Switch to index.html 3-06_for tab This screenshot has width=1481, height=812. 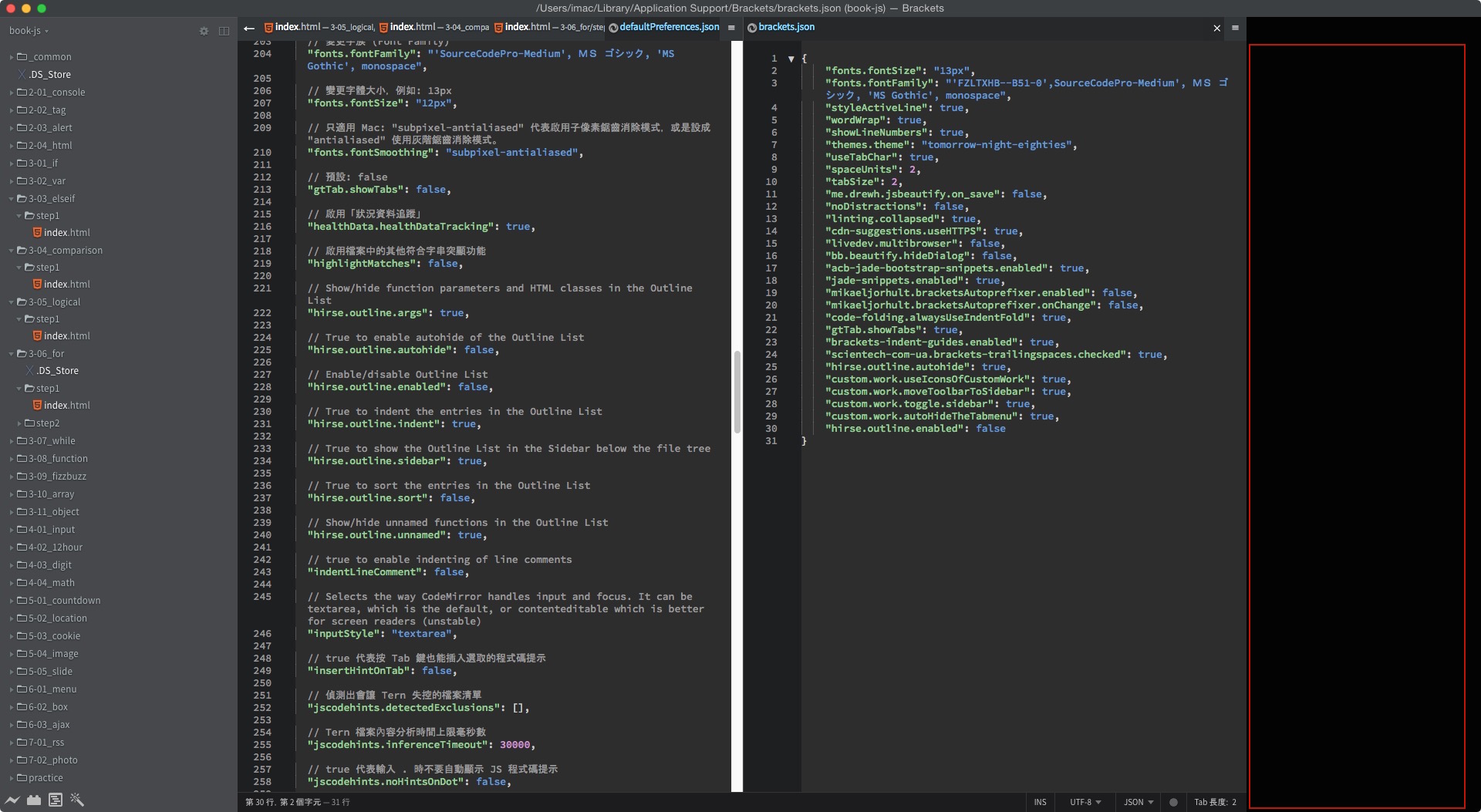tap(548, 27)
